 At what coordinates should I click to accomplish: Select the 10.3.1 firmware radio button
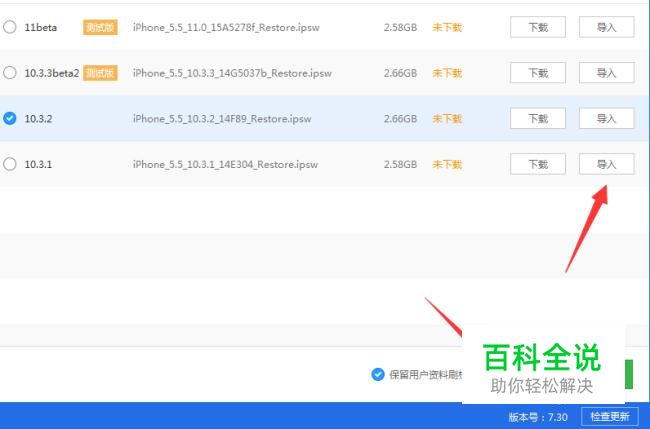[10, 164]
